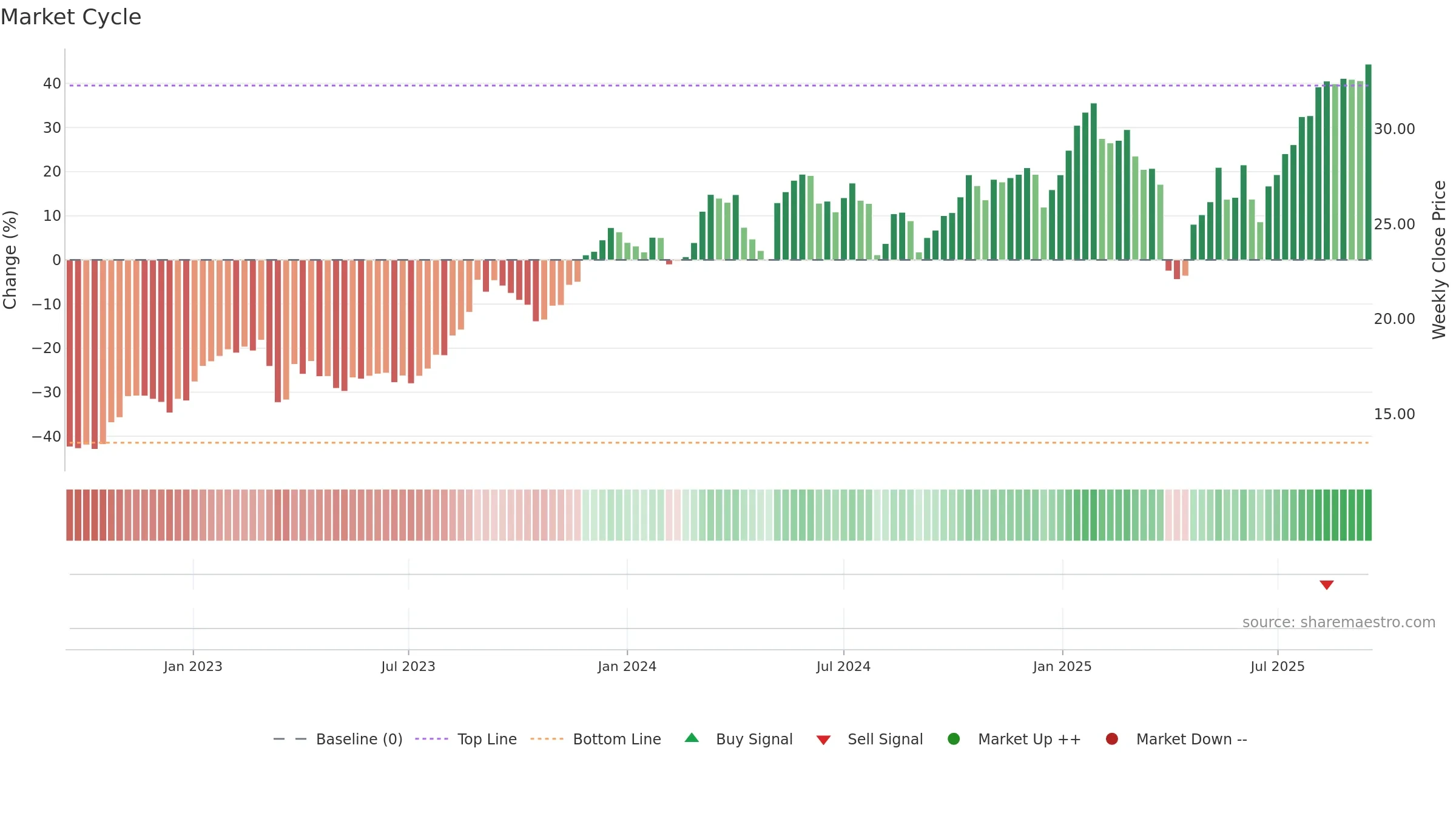The width and height of the screenshot is (1456, 819).
Task: Click the Jul 2024 axis label
Action: [x=843, y=666]
